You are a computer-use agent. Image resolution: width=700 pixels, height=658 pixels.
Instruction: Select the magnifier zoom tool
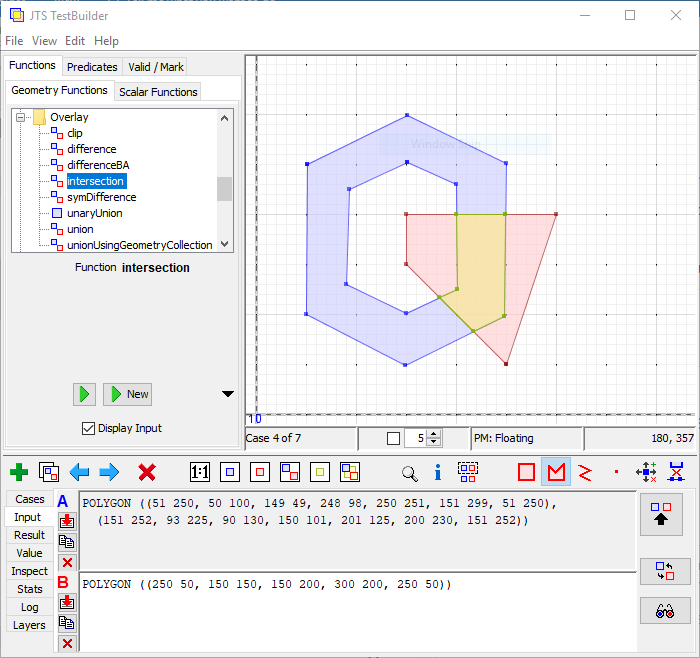coord(409,473)
